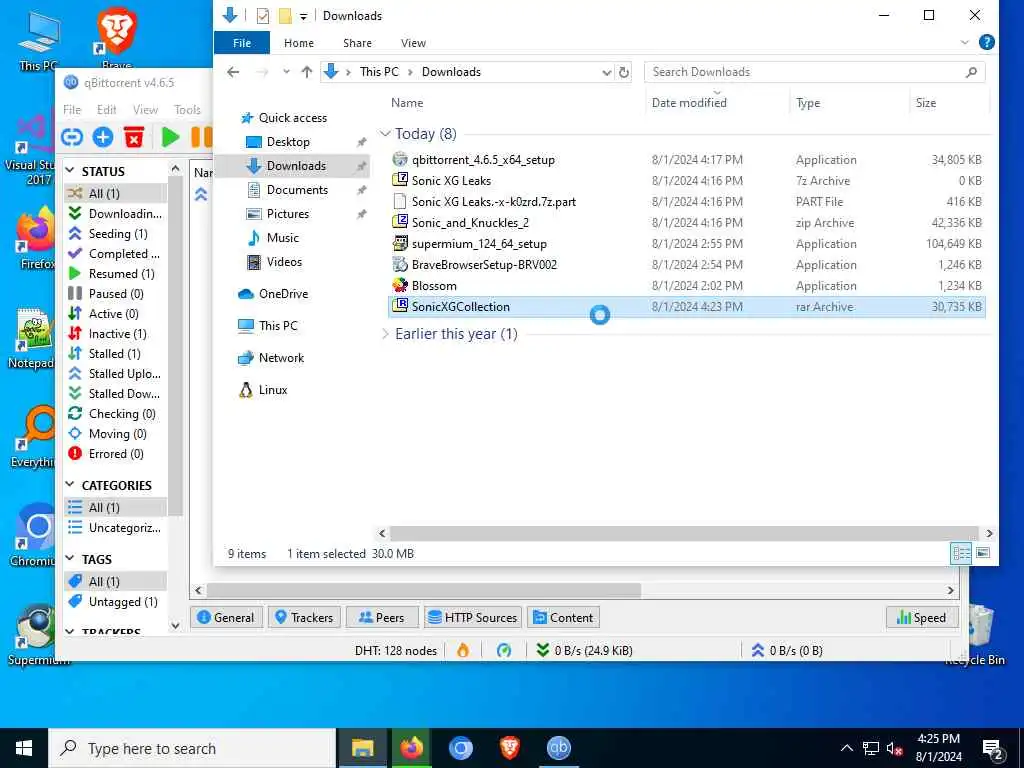Expand the Explorer ribbon chevron
This screenshot has height=768, width=1024.
pyautogui.click(x=965, y=42)
